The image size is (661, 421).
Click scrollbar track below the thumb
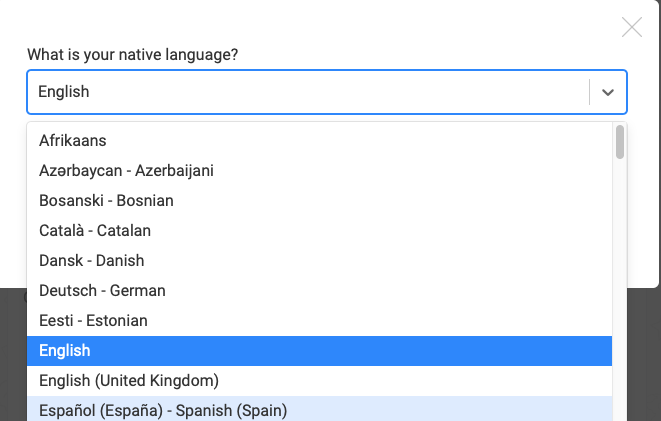click(620, 300)
